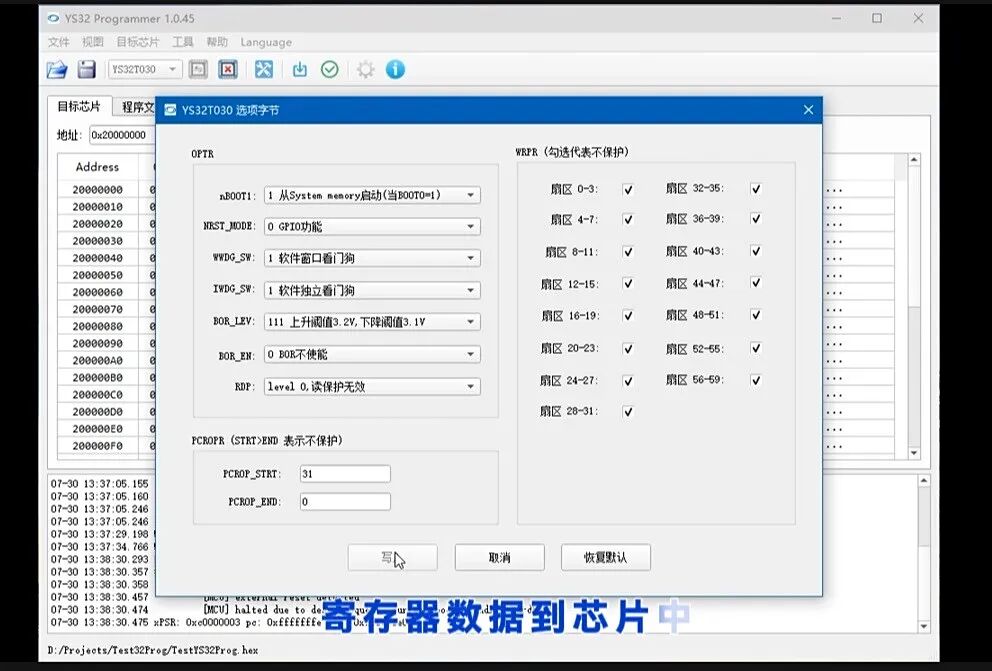Click log panel scrollbar down arrow

(x=924, y=627)
